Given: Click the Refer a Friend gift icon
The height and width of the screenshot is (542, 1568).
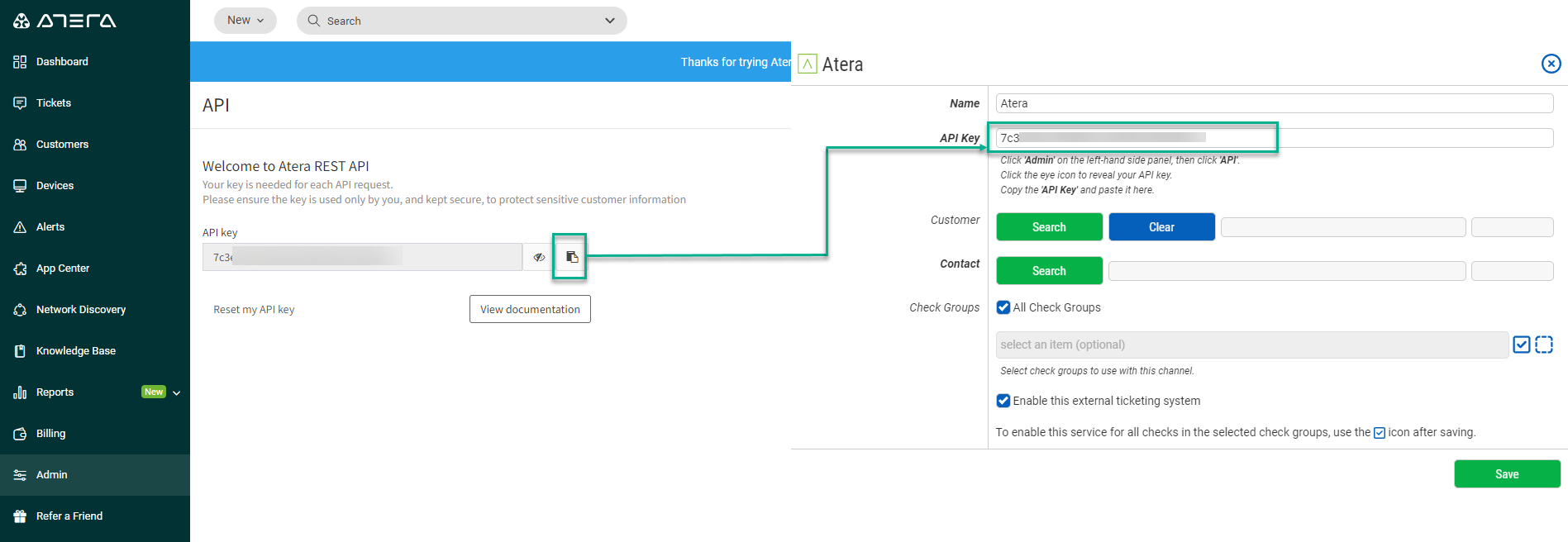Looking at the screenshot, I should coord(20,516).
